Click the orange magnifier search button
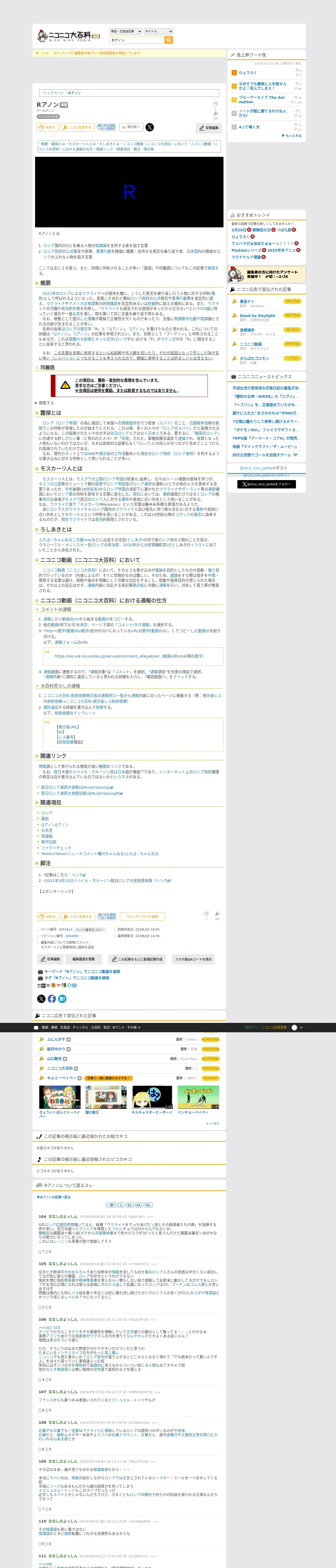The width and height of the screenshot is (336, 1568). click(x=169, y=40)
